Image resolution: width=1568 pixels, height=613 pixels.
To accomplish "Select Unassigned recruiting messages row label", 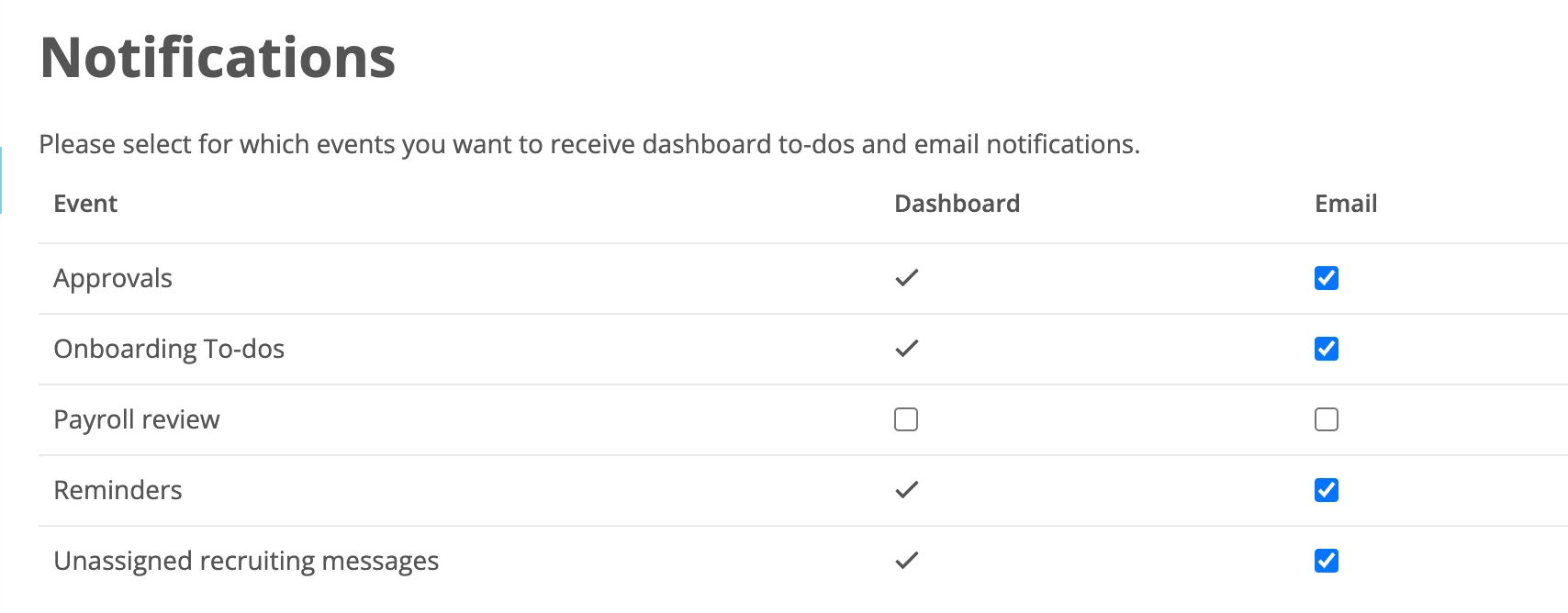I will (x=246, y=562).
